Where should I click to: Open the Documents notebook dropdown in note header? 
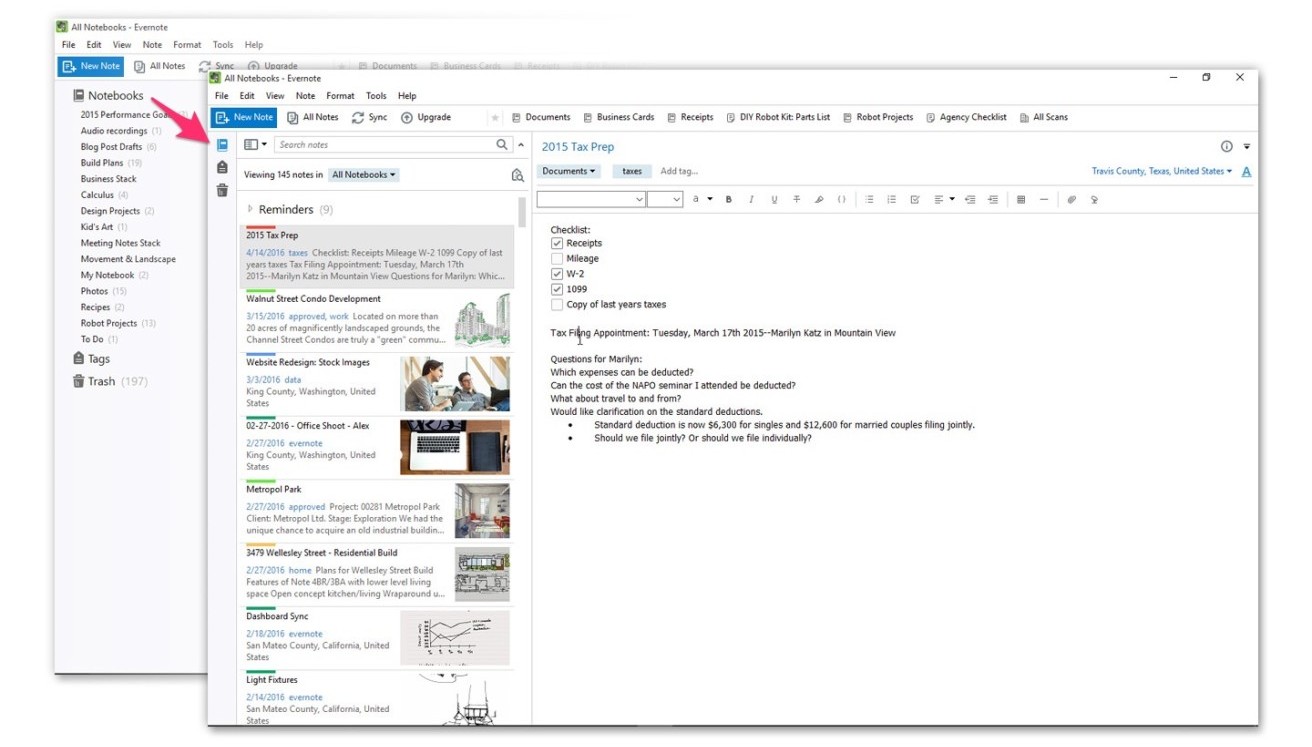tap(568, 170)
